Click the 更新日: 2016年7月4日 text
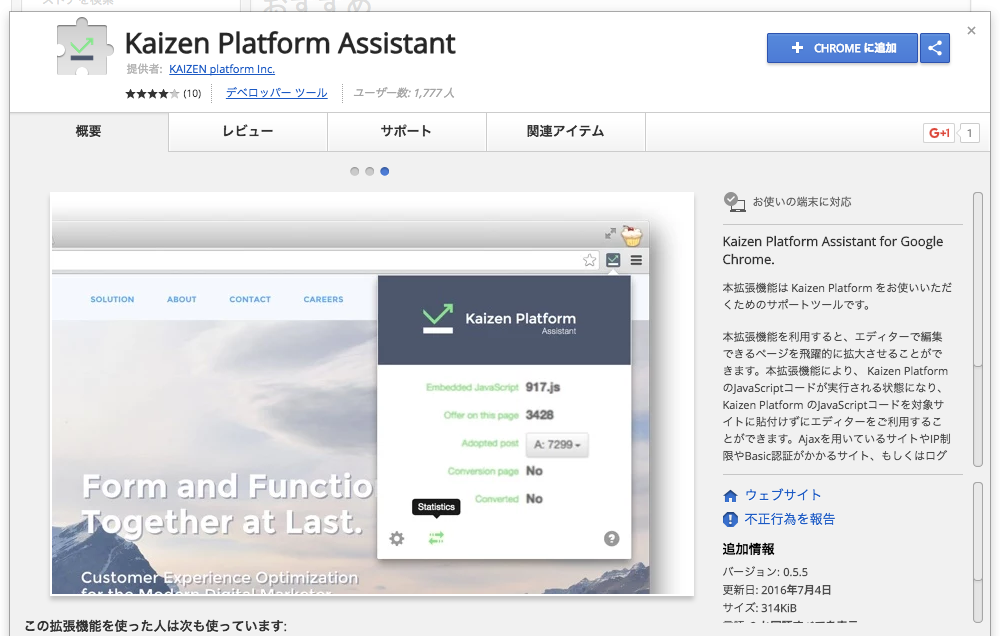 coord(777,590)
